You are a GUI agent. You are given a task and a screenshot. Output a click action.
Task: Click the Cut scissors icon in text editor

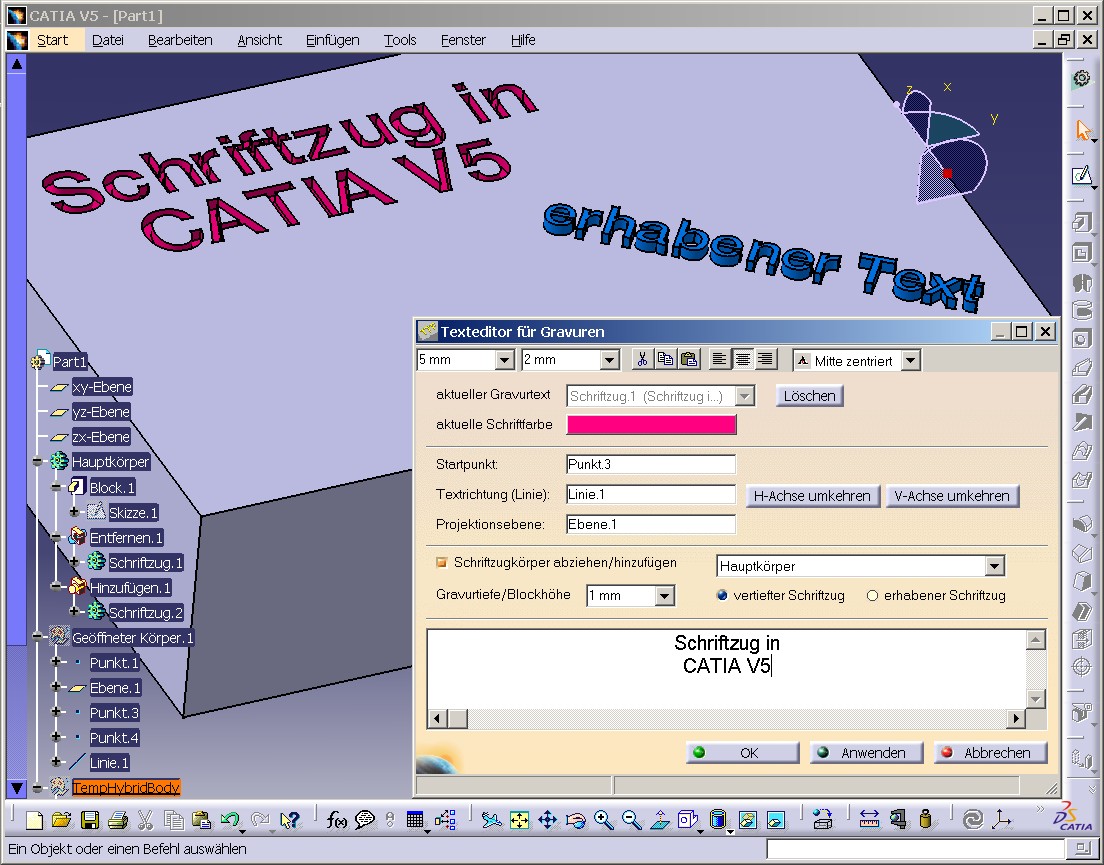[x=641, y=360]
